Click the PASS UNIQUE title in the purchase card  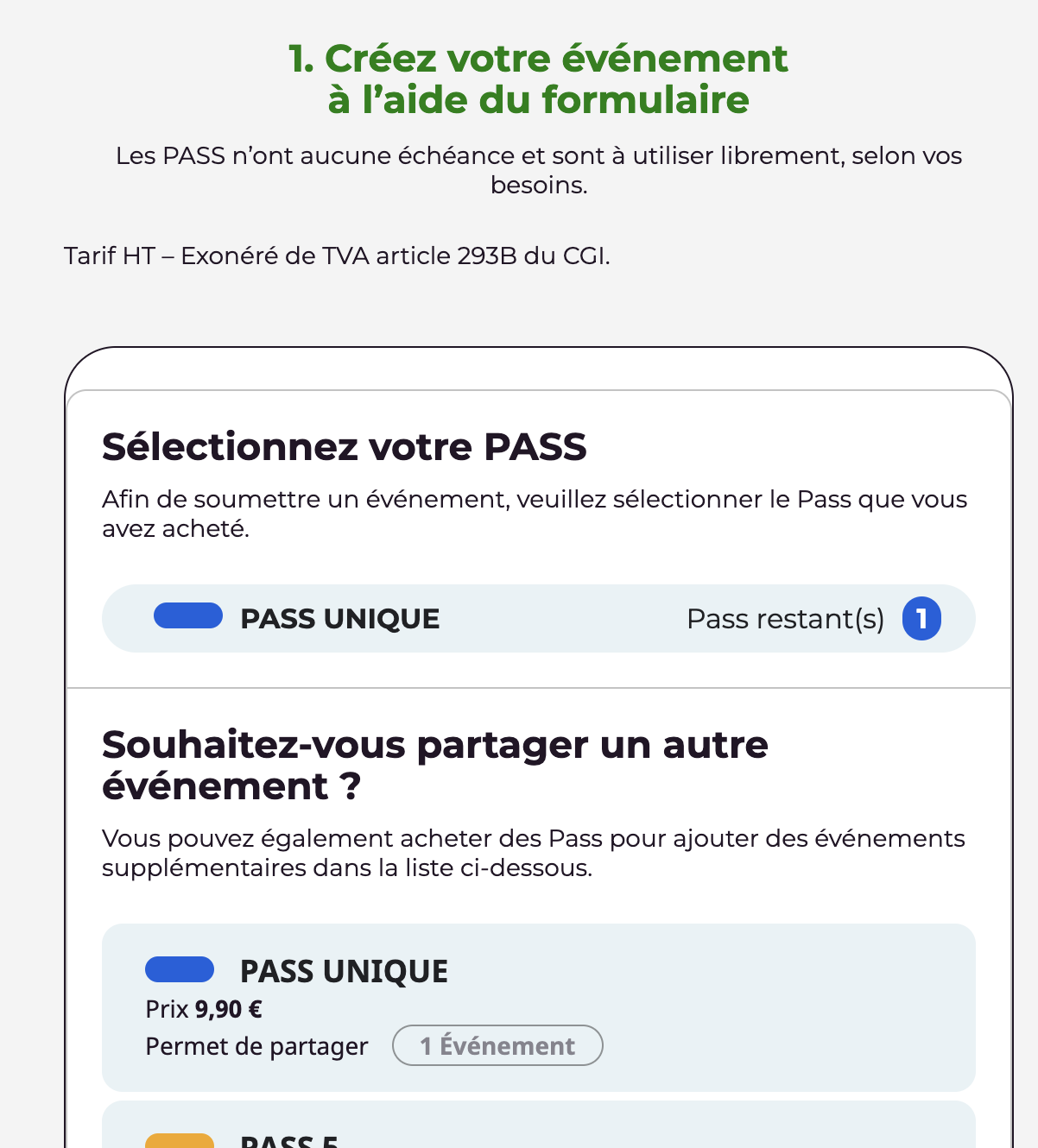[344, 971]
